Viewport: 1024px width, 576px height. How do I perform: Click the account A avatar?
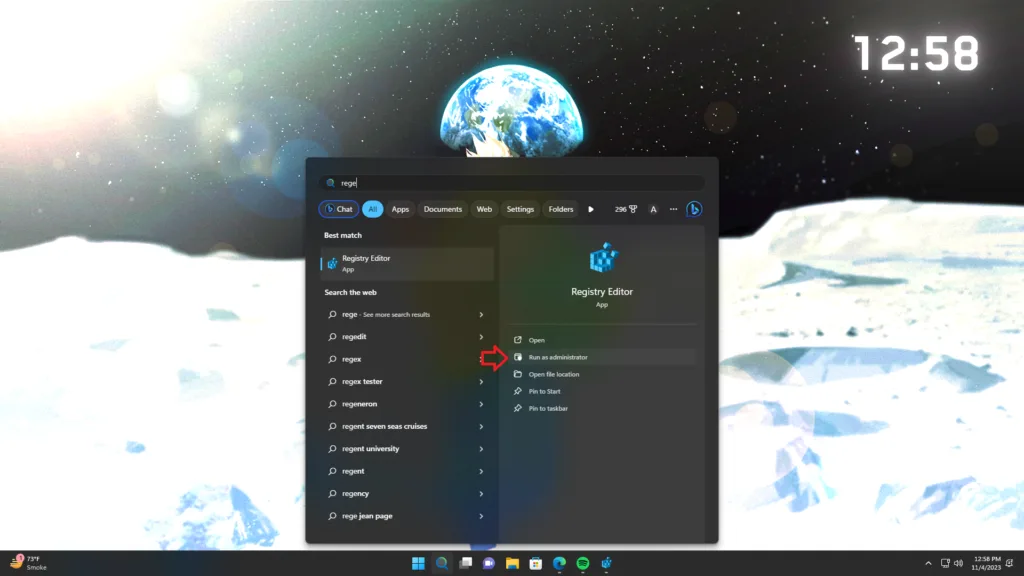pyautogui.click(x=653, y=209)
